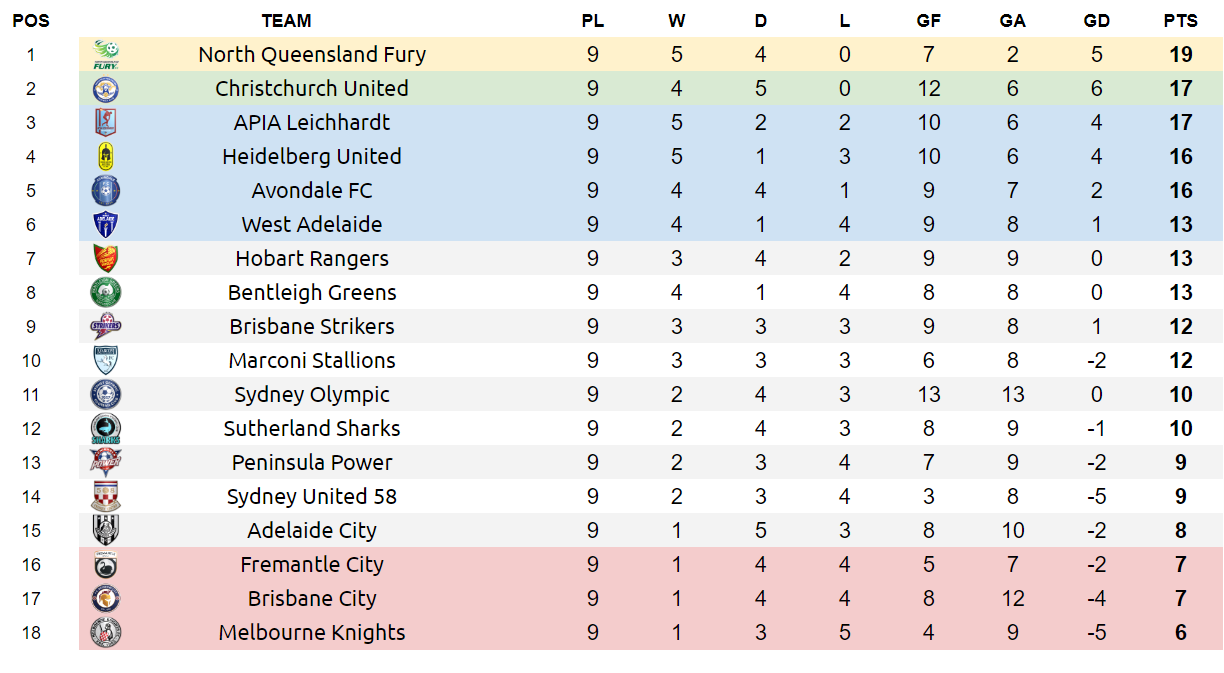Viewport: 1224px width, 673px height.
Task: Click the PTS column header
Action: [x=1180, y=21]
